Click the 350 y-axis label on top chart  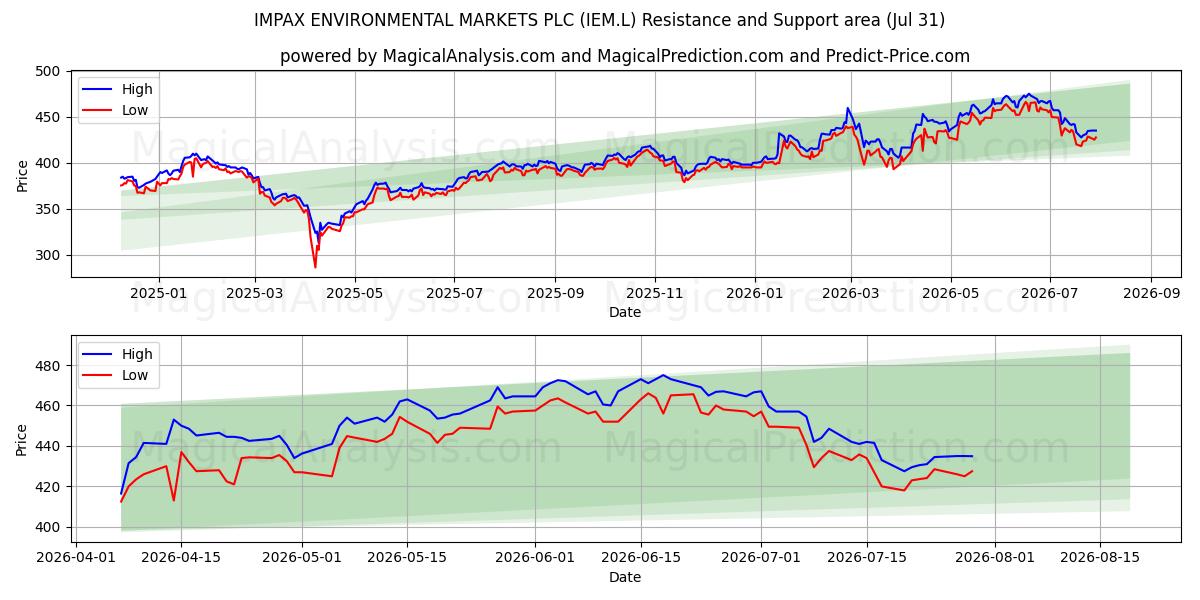[x=49, y=210]
